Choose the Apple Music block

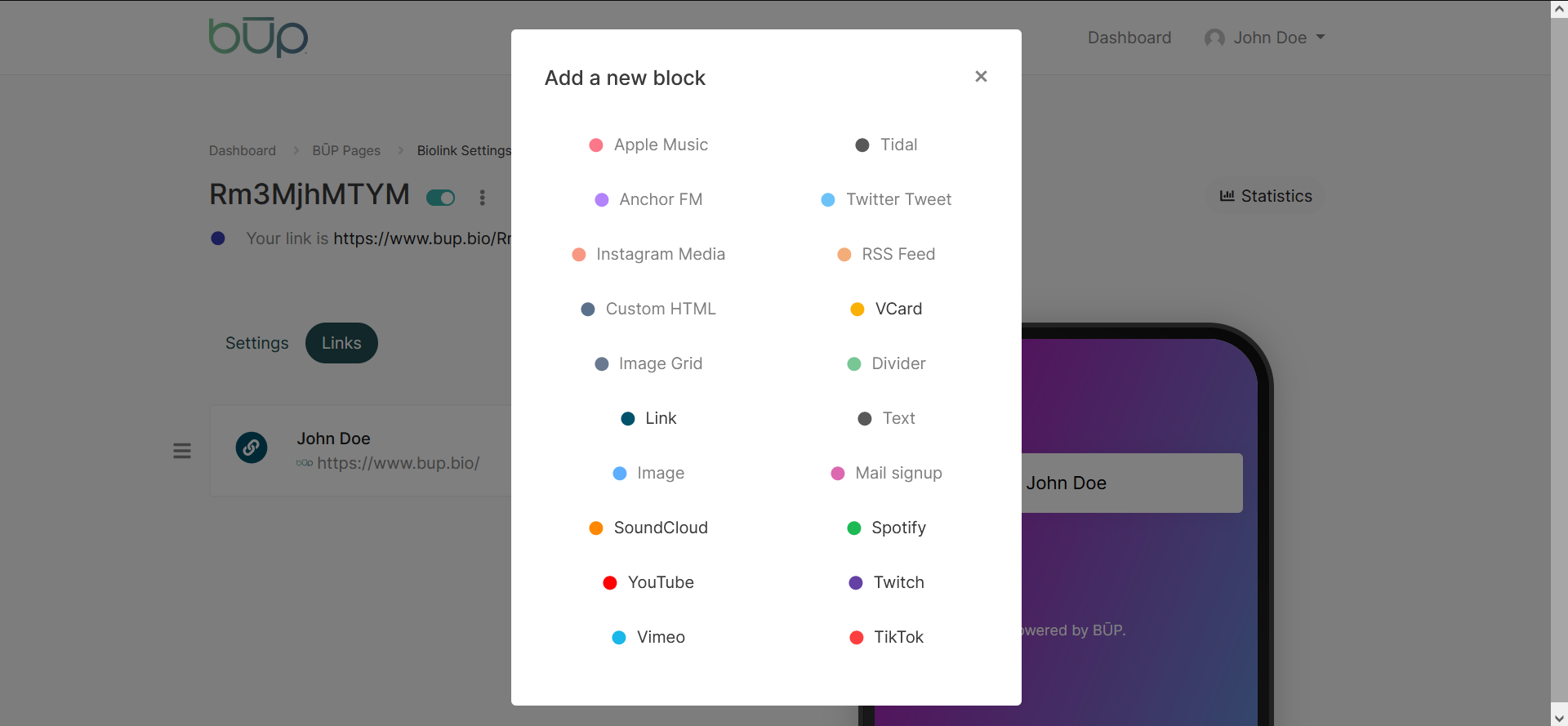[x=648, y=145]
